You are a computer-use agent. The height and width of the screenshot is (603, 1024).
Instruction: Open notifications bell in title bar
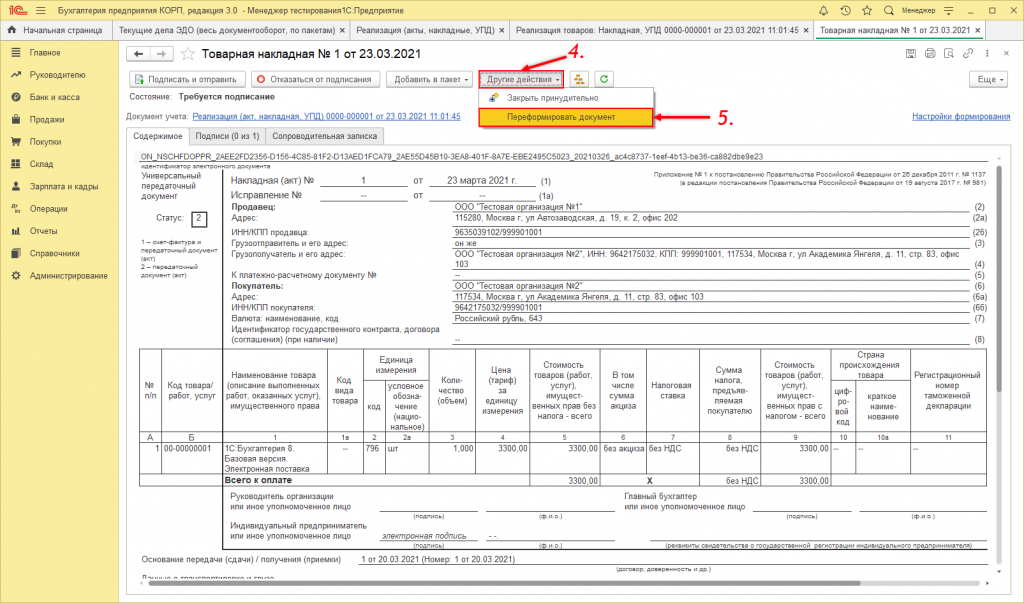tap(824, 10)
